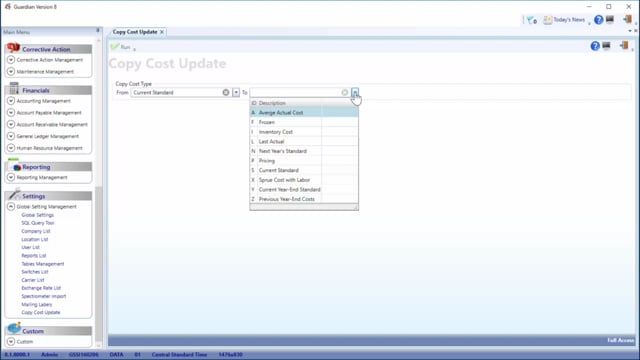Open Carrier List
The width and height of the screenshot is (640, 360).
pyautogui.click(x=33, y=280)
